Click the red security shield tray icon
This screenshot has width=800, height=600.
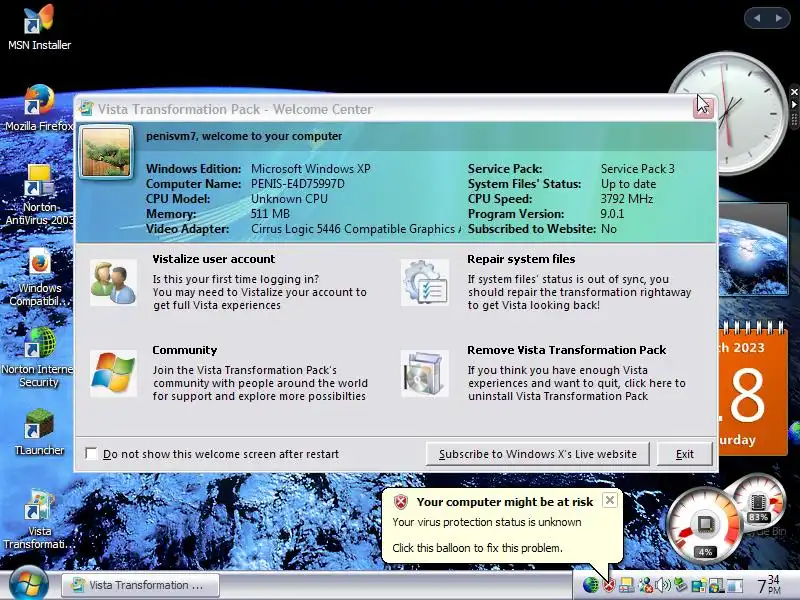point(608,585)
